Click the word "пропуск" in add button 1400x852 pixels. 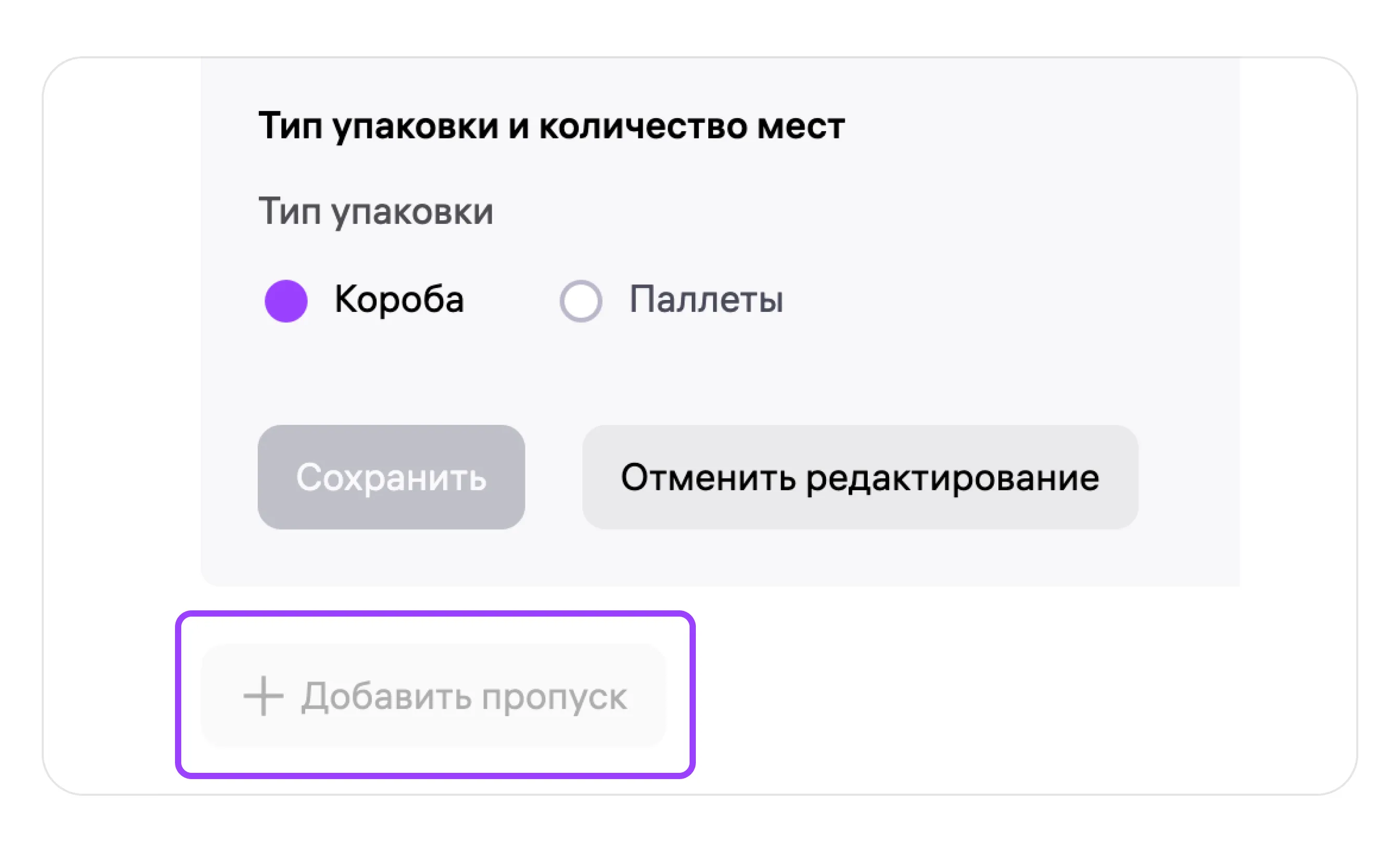(554, 697)
